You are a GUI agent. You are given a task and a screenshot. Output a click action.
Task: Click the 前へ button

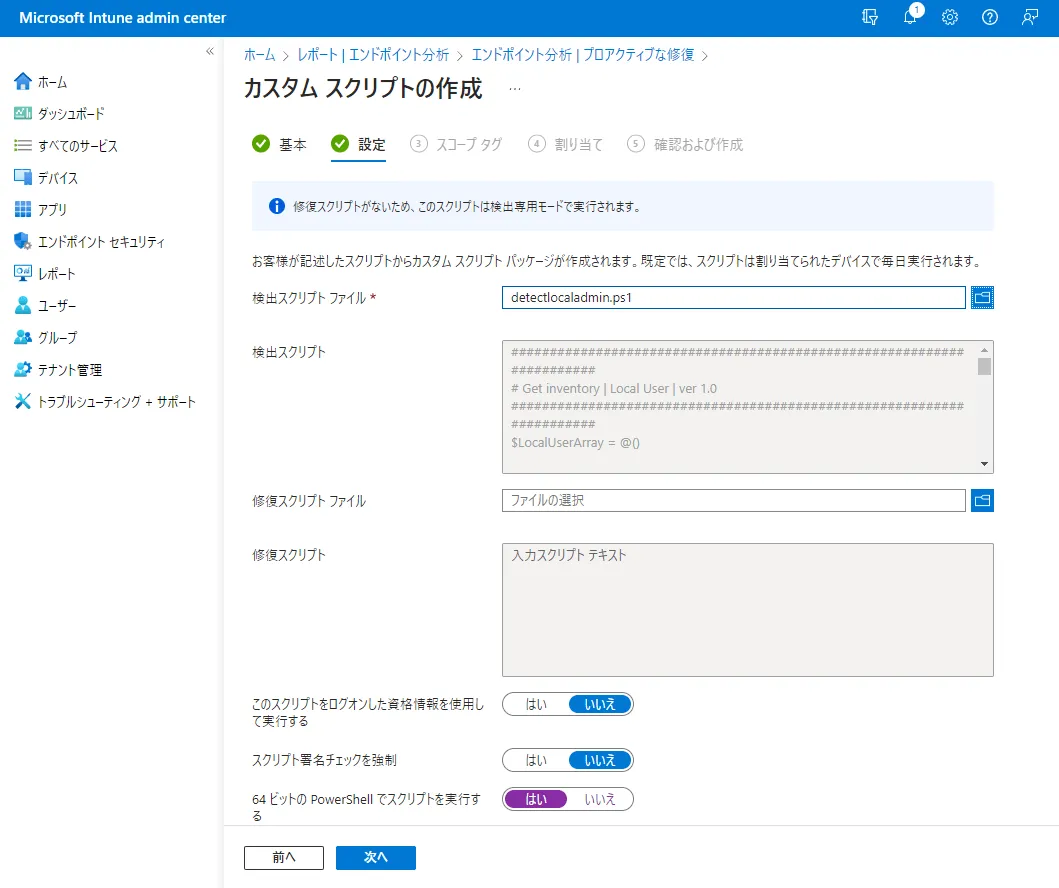(x=284, y=858)
